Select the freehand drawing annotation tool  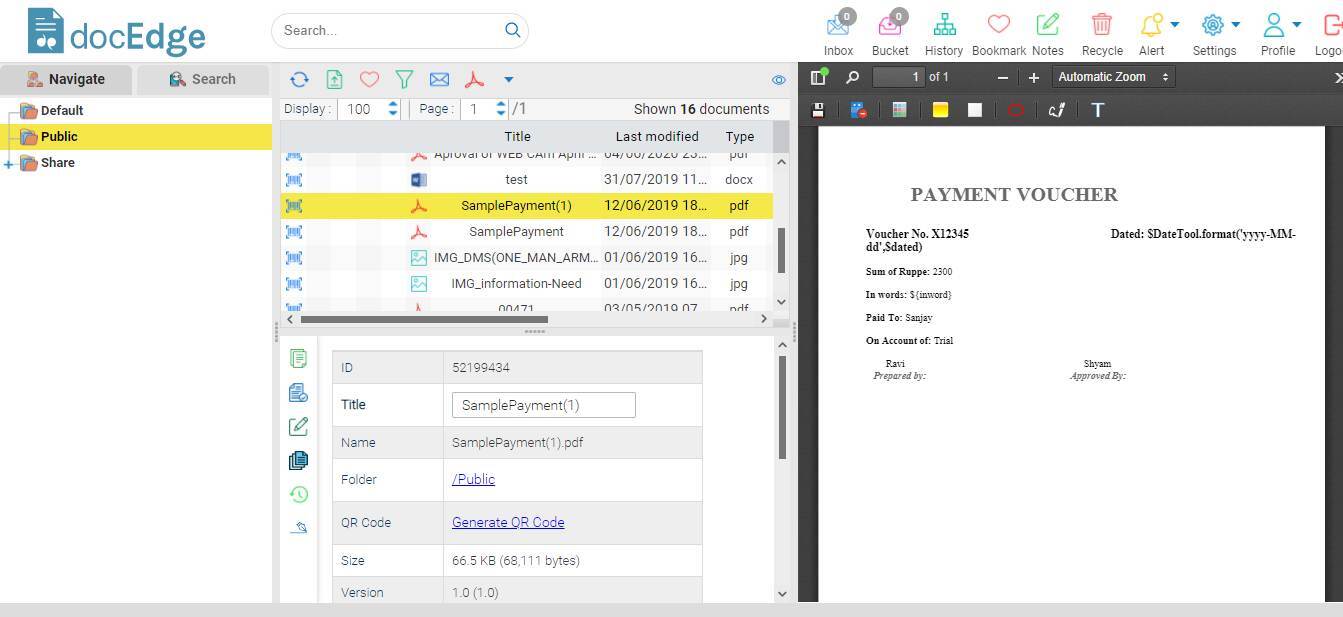[x=1057, y=110]
